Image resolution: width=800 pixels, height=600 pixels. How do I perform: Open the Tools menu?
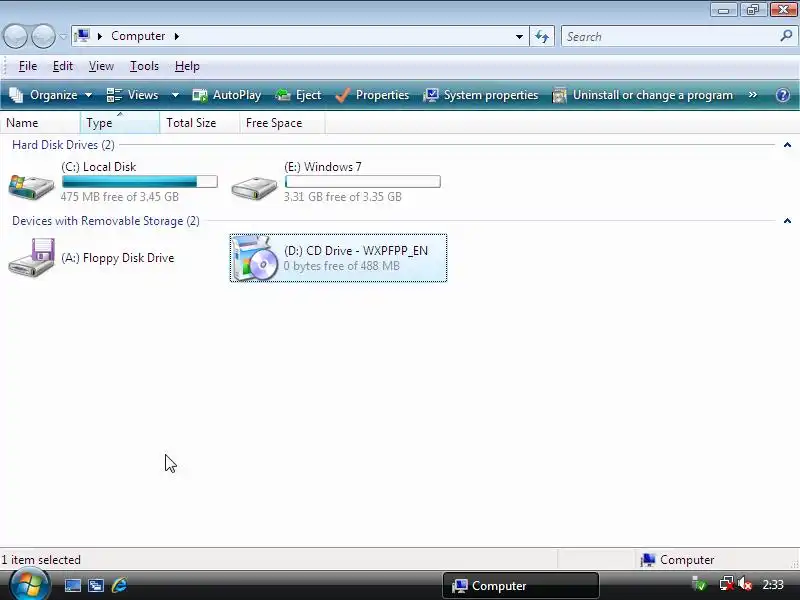(x=144, y=66)
